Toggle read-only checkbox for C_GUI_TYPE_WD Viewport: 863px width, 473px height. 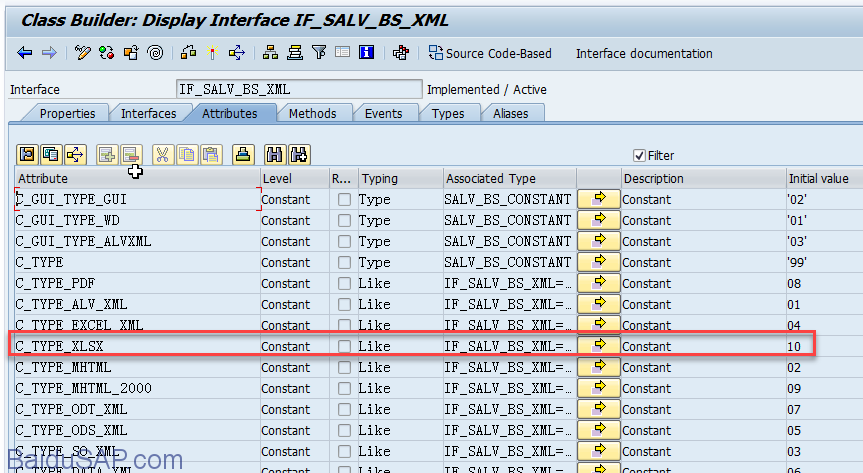345,220
